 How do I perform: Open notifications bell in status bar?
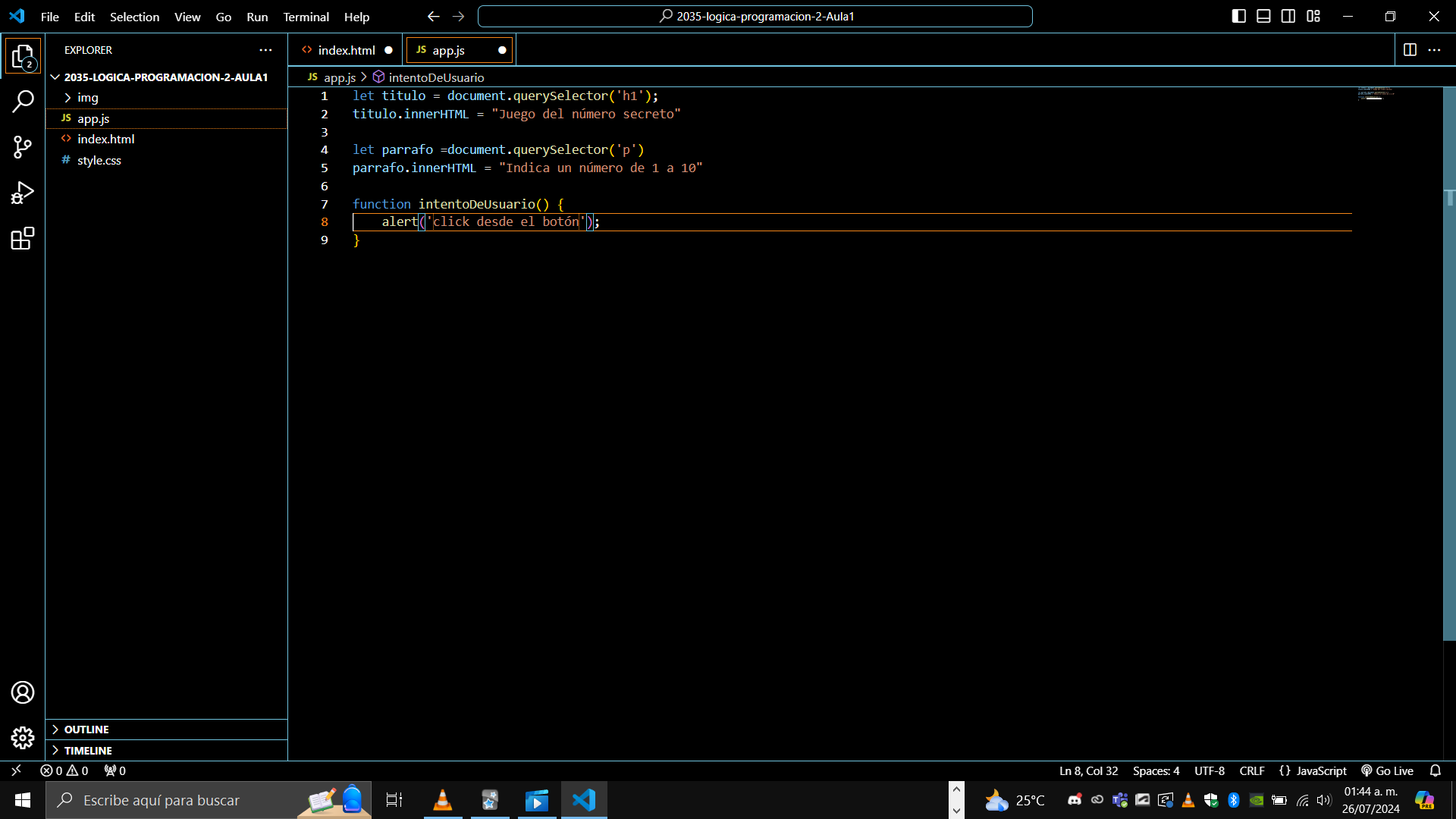1436,770
